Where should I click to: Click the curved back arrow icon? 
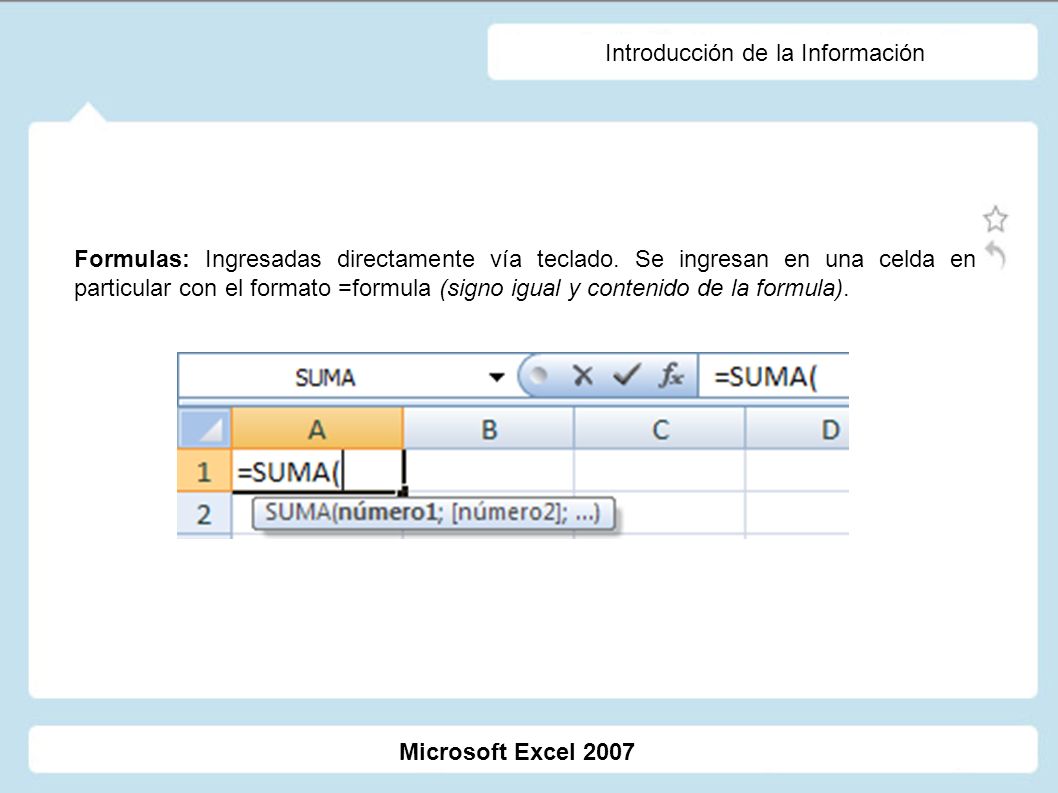tap(995, 255)
